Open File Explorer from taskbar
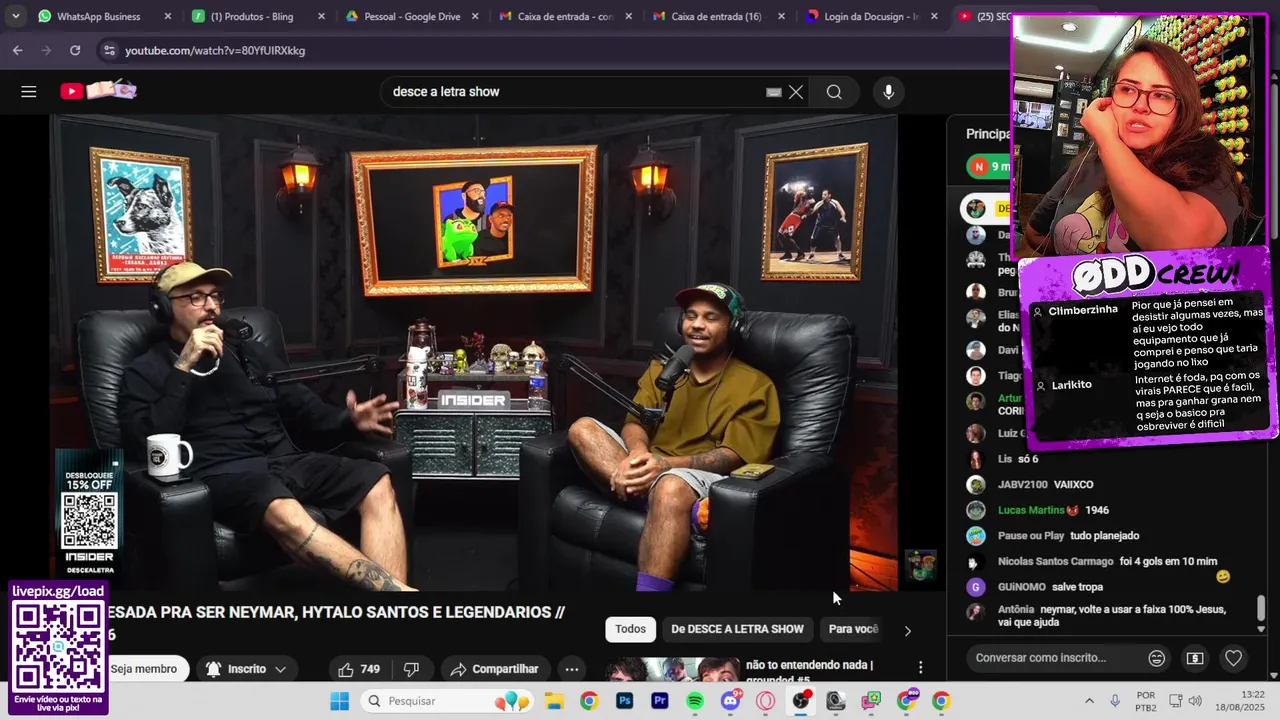The width and height of the screenshot is (1280, 720). tap(553, 701)
